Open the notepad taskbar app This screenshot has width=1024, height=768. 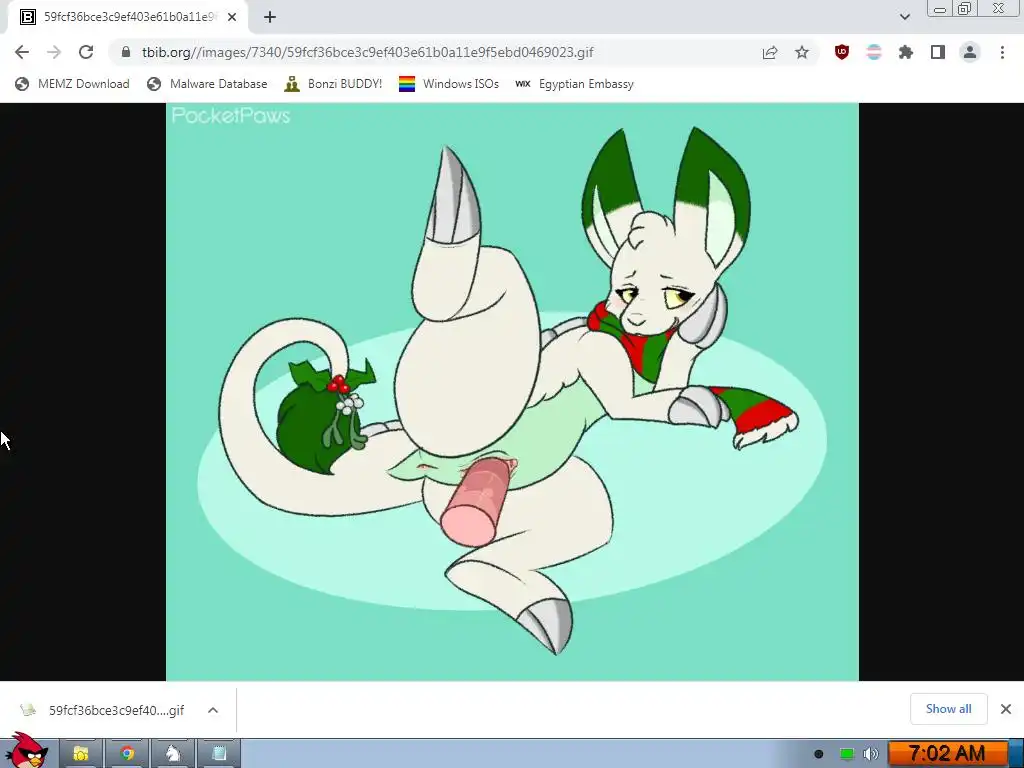[x=219, y=754]
